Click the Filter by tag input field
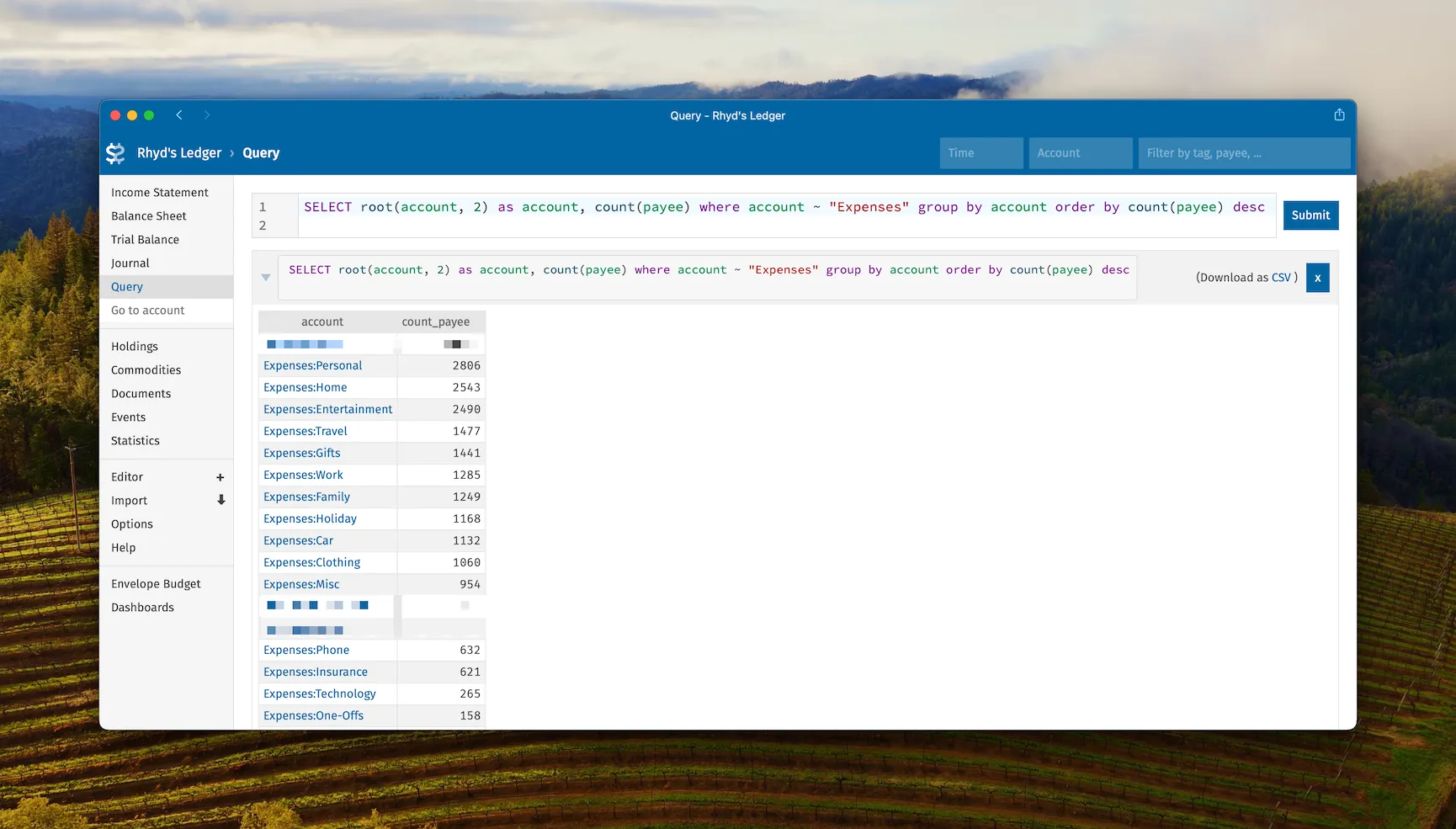 [1244, 152]
